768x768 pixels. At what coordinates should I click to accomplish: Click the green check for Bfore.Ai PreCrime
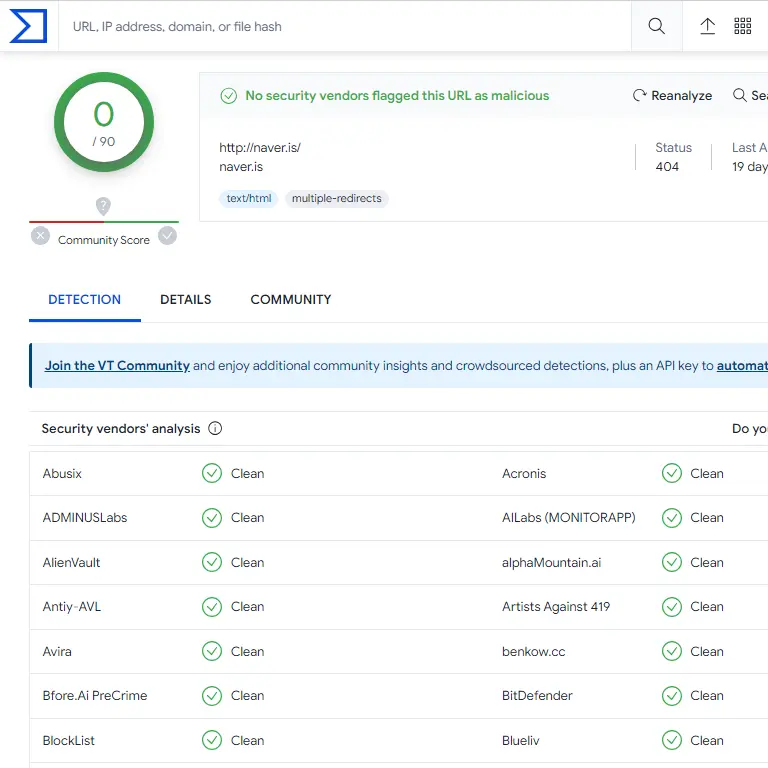click(x=212, y=696)
